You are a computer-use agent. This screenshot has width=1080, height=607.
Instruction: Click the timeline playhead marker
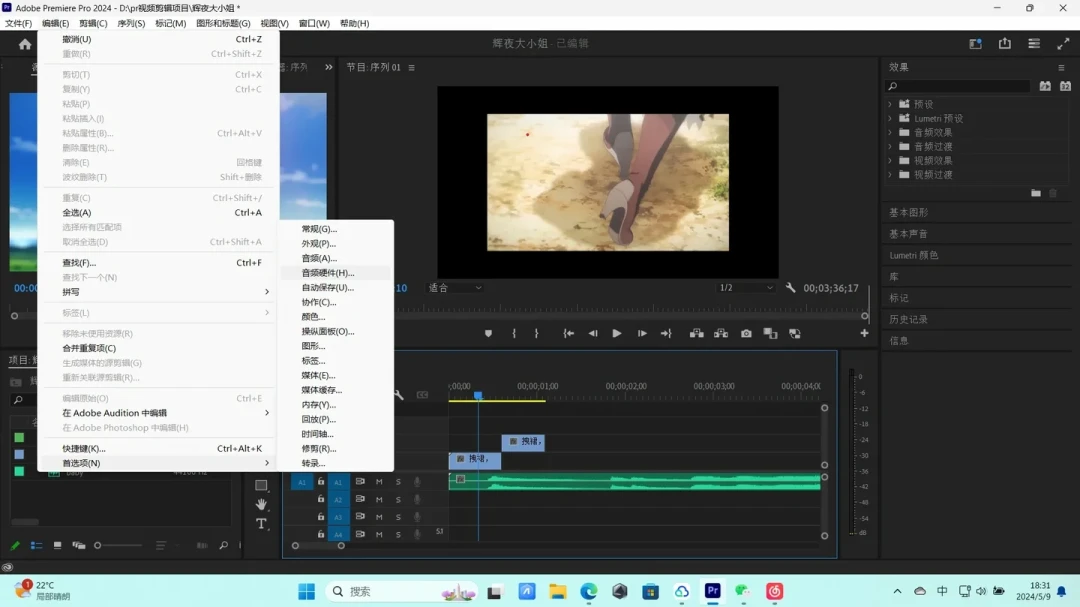(x=478, y=395)
